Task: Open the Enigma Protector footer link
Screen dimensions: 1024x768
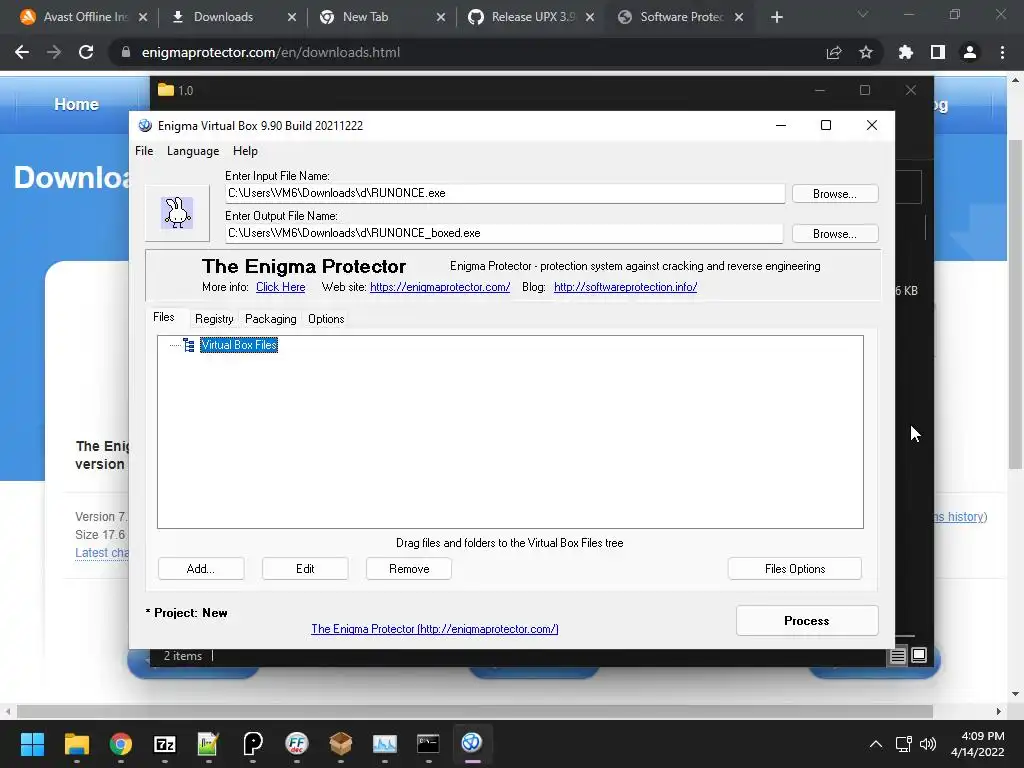Action: (x=434, y=629)
